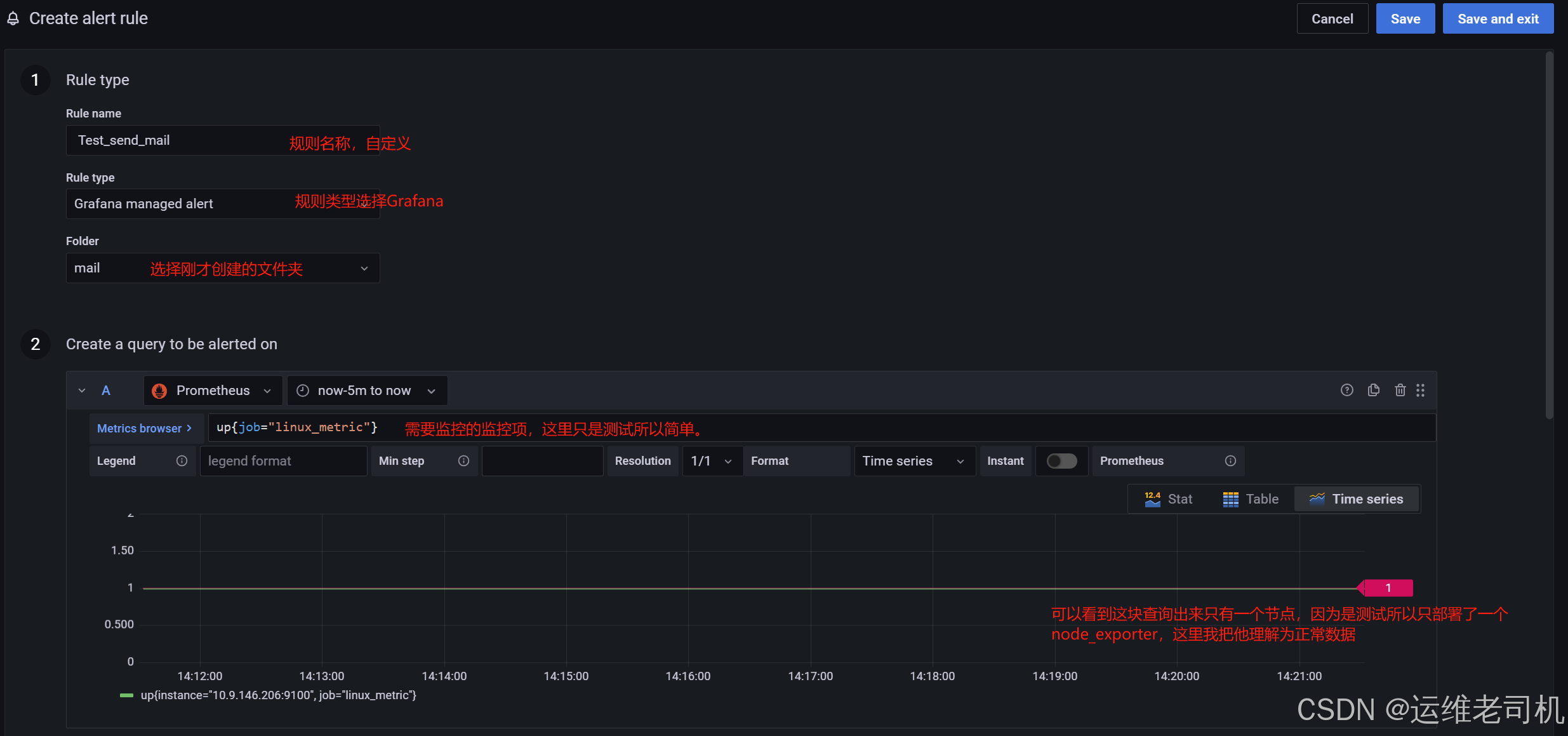Screen dimensions: 1568x736
Task: Duplicate query A with copy icon
Action: click(x=1374, y=390)
